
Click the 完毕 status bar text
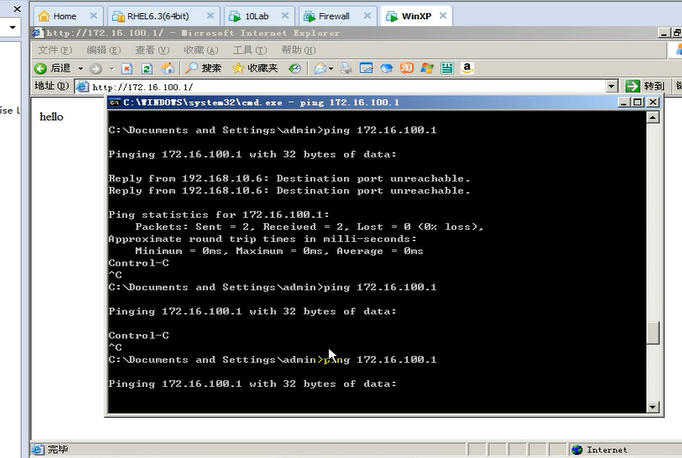click(58, 449)
